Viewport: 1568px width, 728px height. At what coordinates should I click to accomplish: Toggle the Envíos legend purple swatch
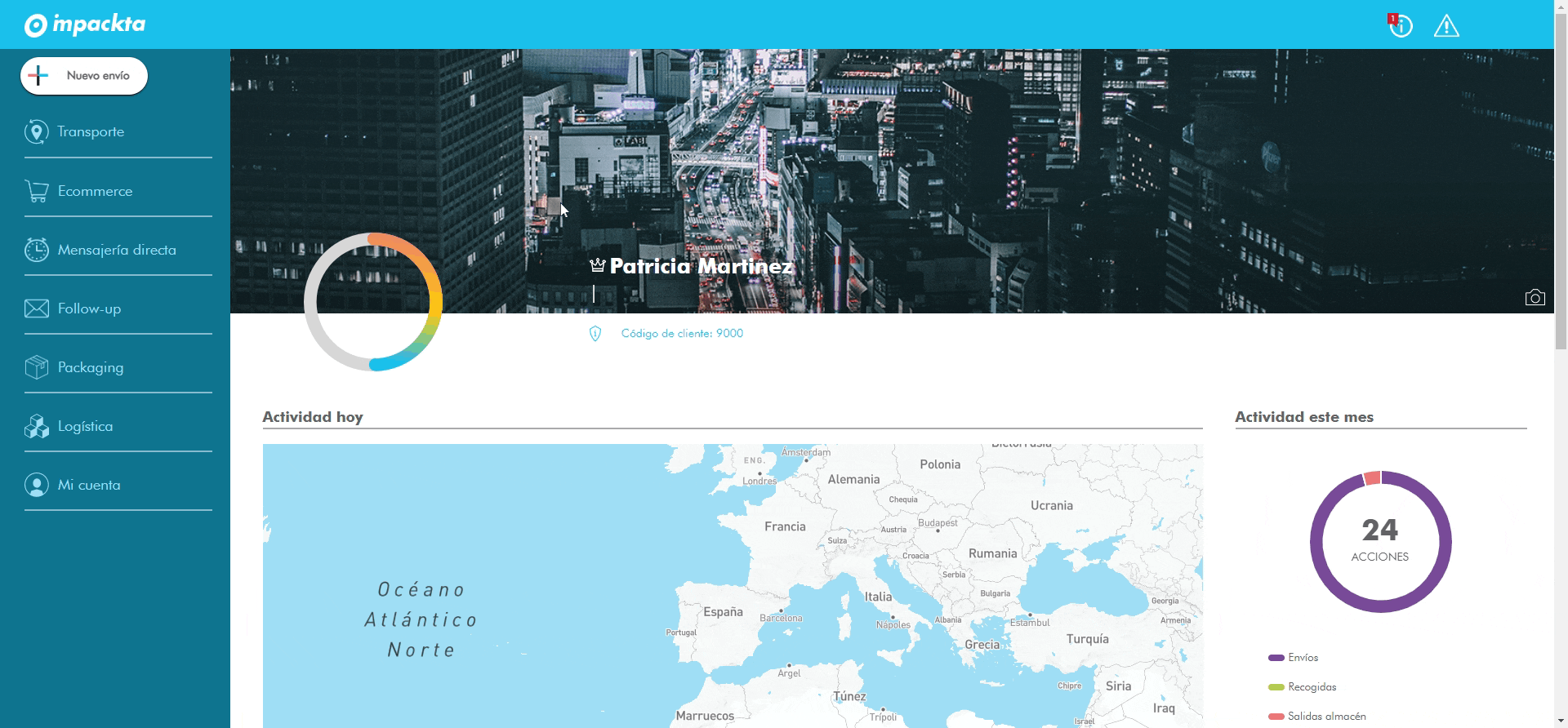(x=1276, y=658)
